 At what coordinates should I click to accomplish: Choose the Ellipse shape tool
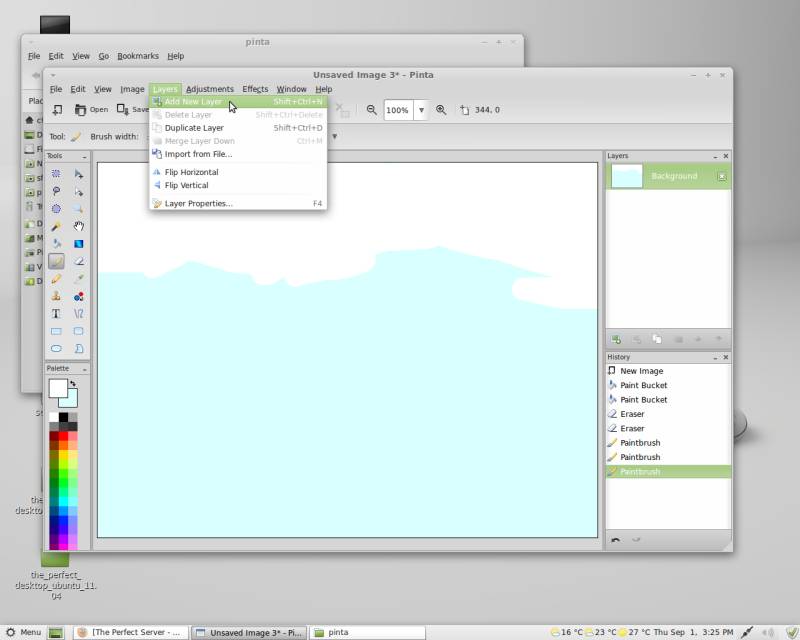coord(56,348)
